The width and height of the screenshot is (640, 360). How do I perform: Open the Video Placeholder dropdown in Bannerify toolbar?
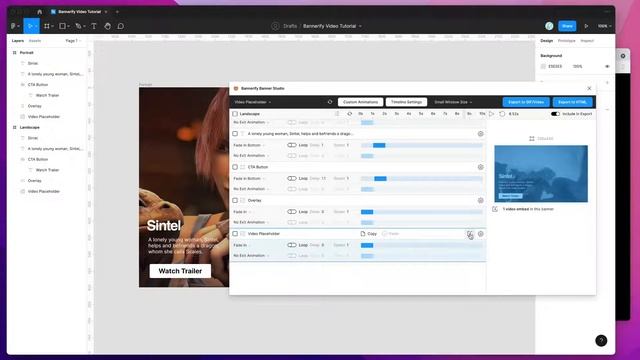point(253,102)
